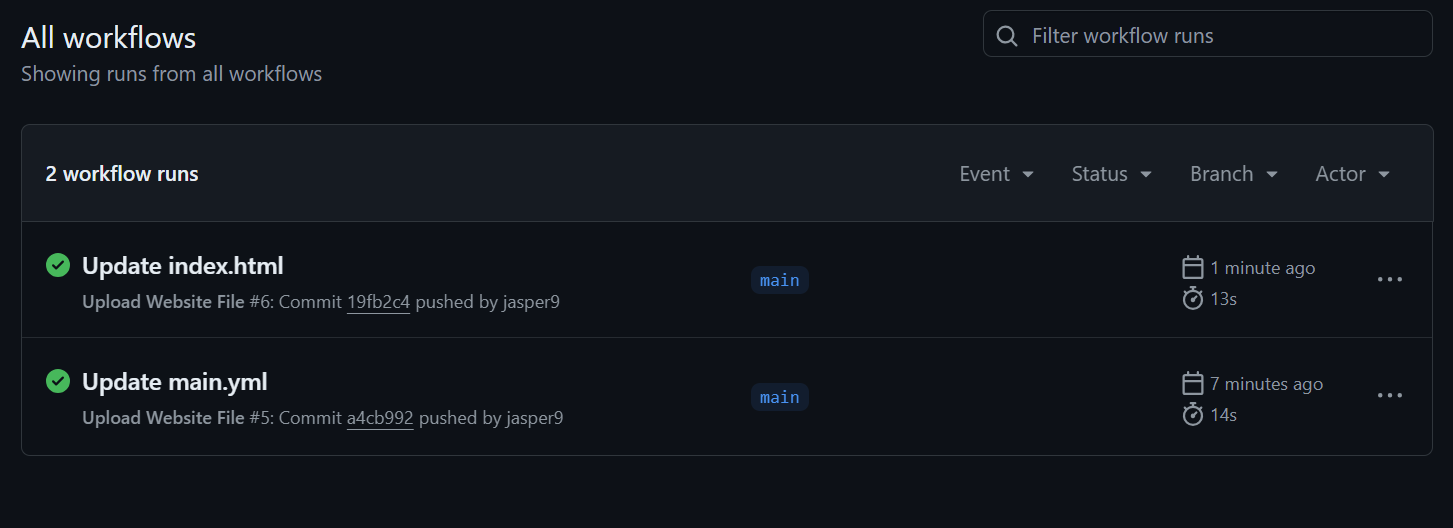Image resolution: width=1453 pixels, height=528 pixels.
Task: Open commit a4cb992 link
Action: point(380,417)
